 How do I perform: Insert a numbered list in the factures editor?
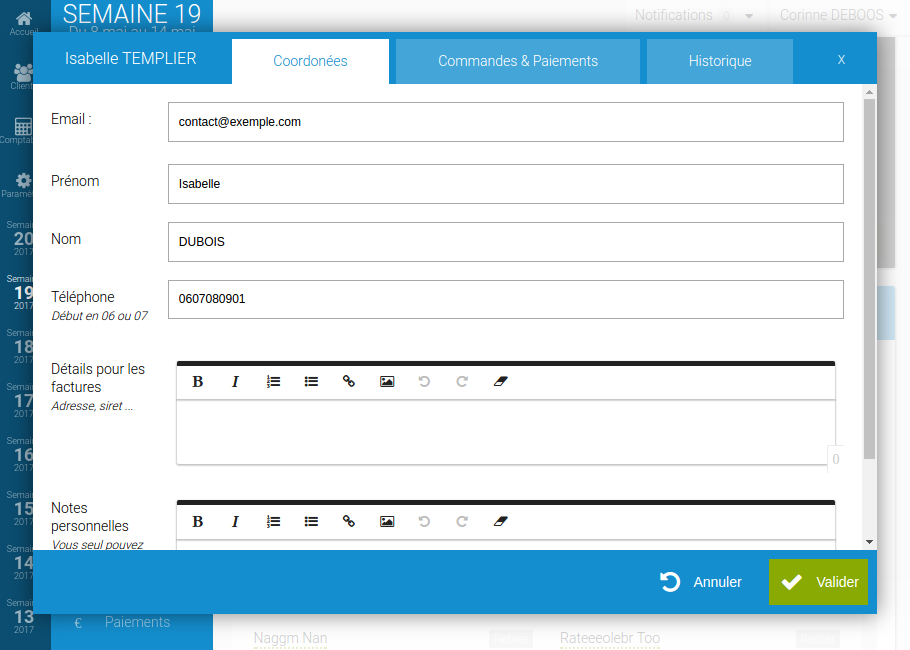click(273, 381)
